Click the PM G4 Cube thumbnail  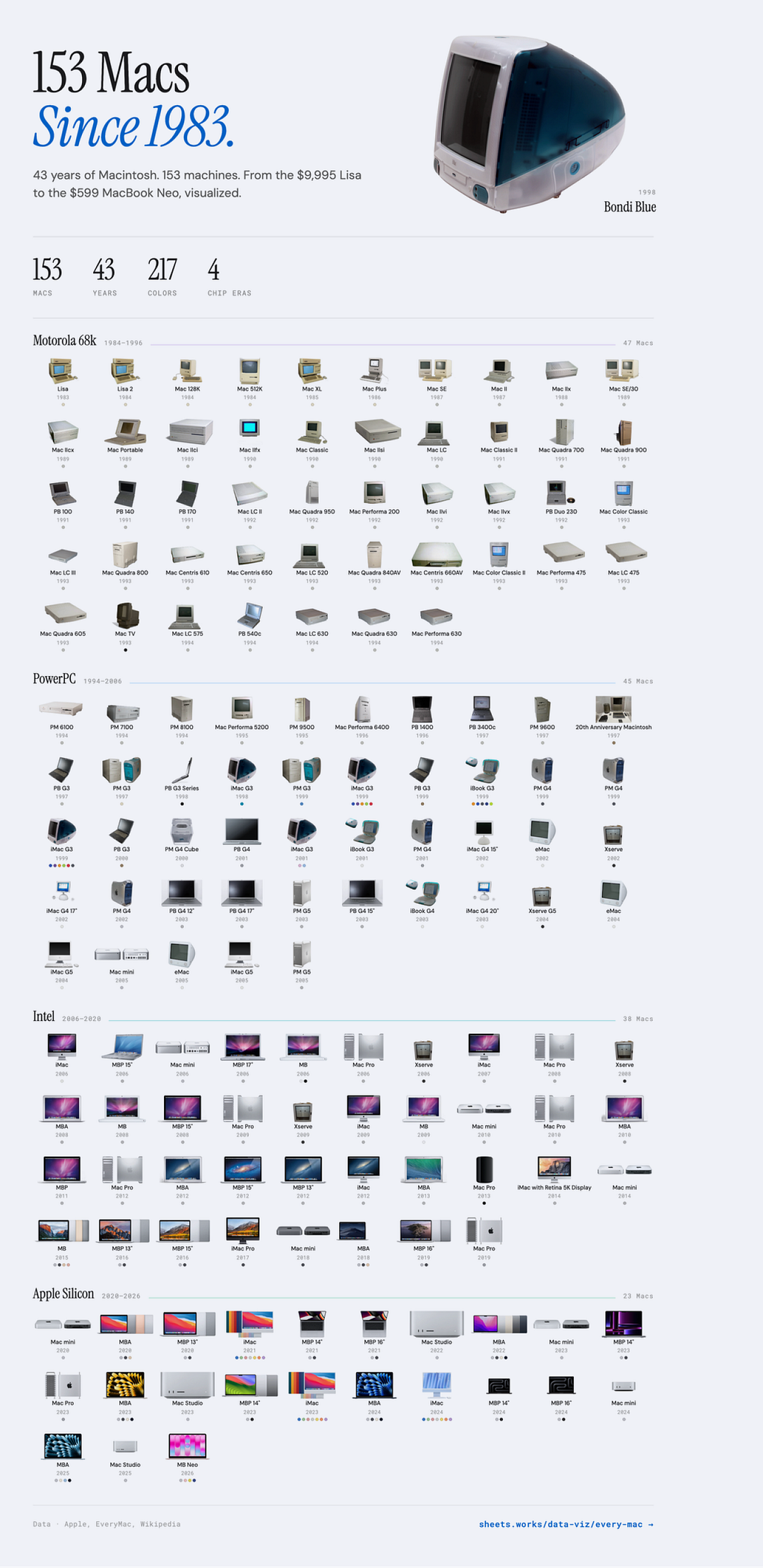[x=182, y=830]
